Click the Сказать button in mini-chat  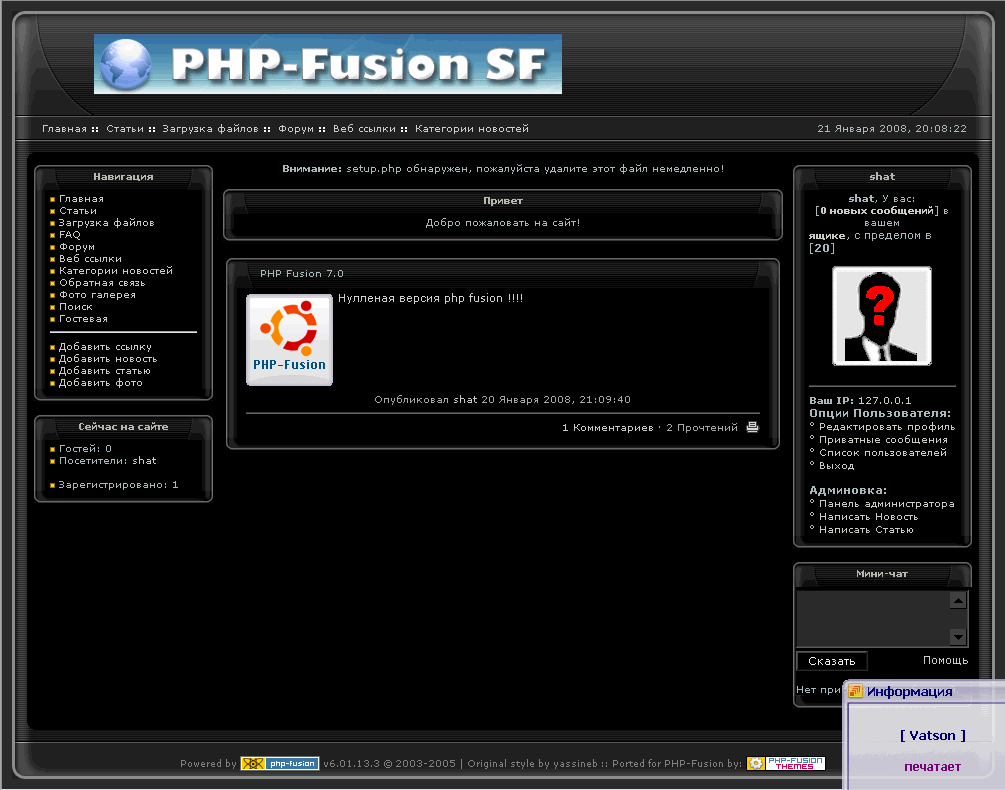831,661
